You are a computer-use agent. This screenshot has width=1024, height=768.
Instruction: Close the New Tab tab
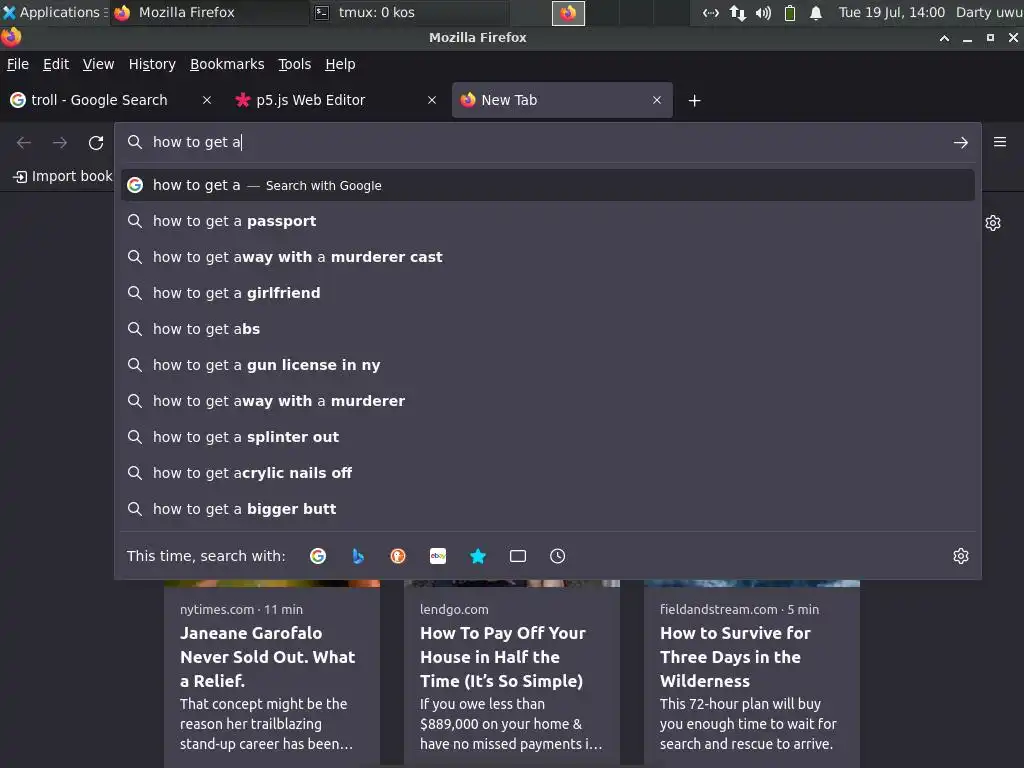657,100
